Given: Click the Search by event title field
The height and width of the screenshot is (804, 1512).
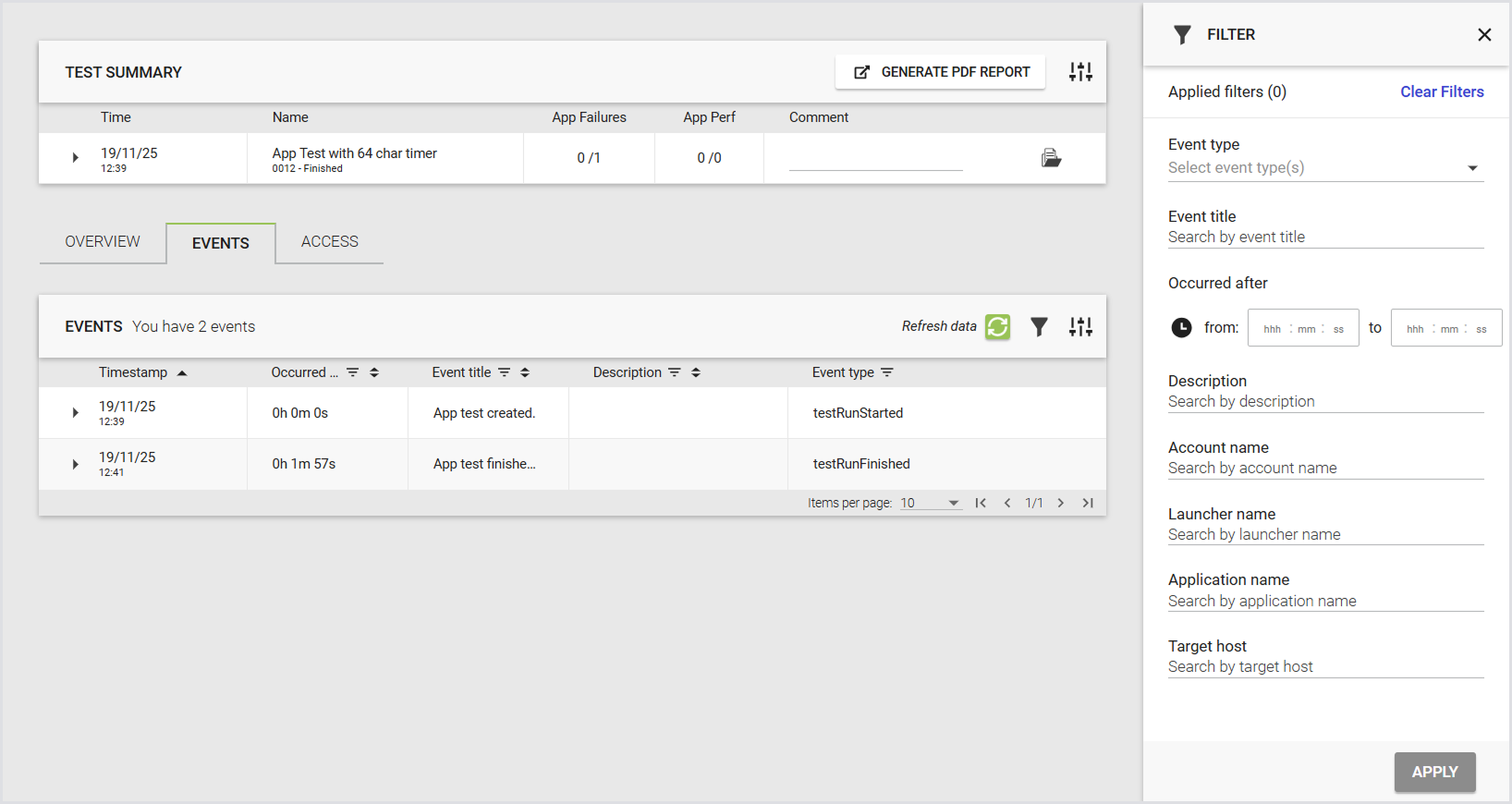Looking at the screenshot, I should point(1325,238).
